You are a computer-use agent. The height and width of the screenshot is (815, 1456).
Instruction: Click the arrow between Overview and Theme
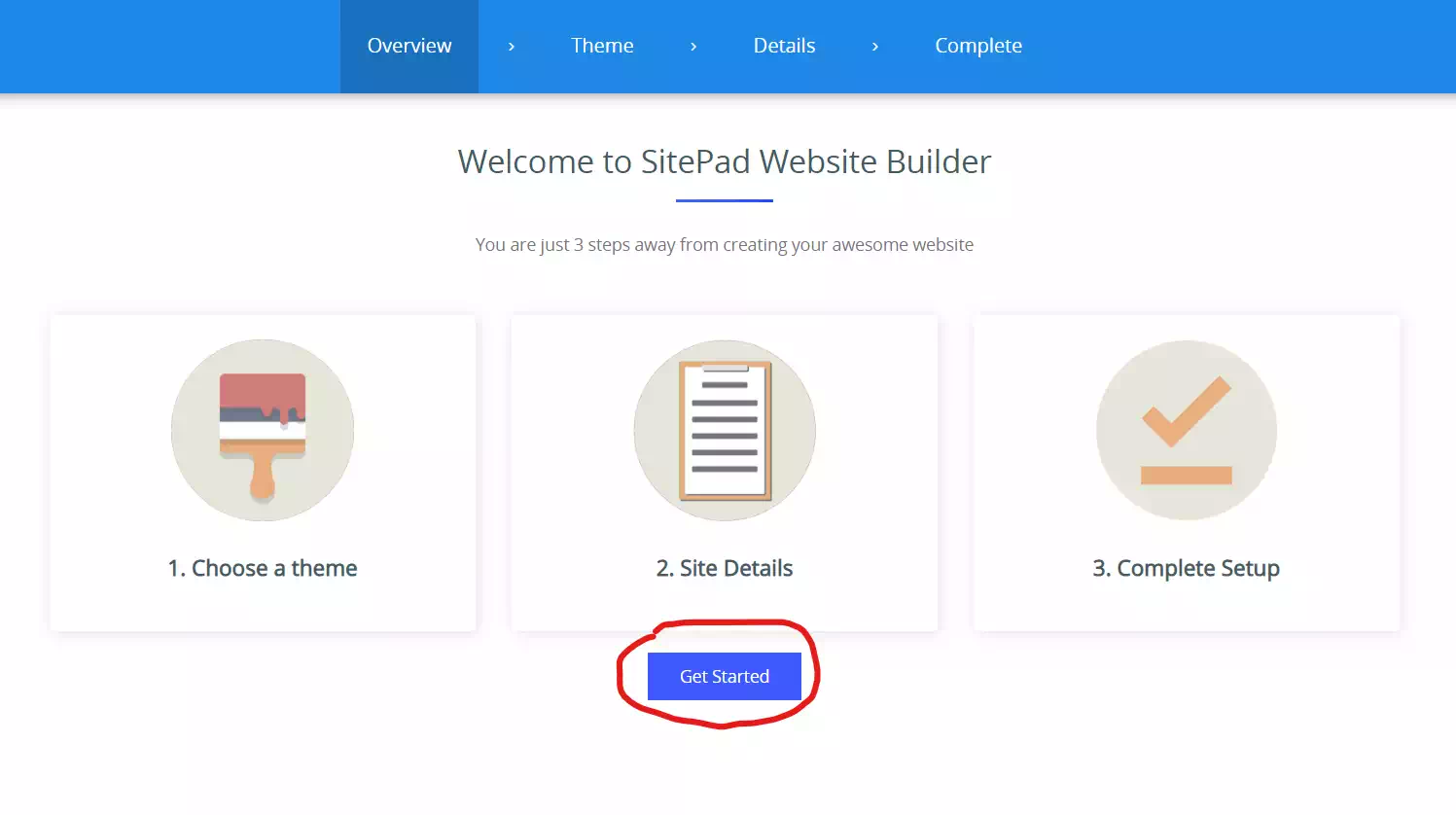(512, 47)
